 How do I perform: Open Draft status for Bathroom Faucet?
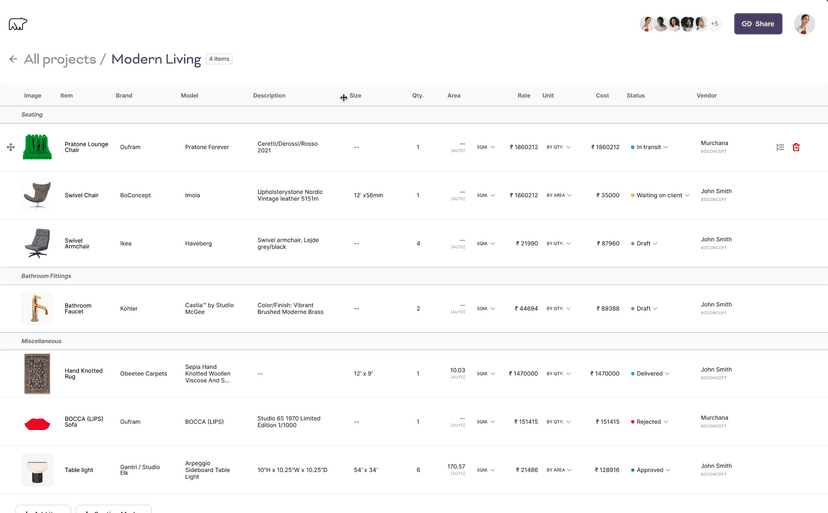click(644, 309)
